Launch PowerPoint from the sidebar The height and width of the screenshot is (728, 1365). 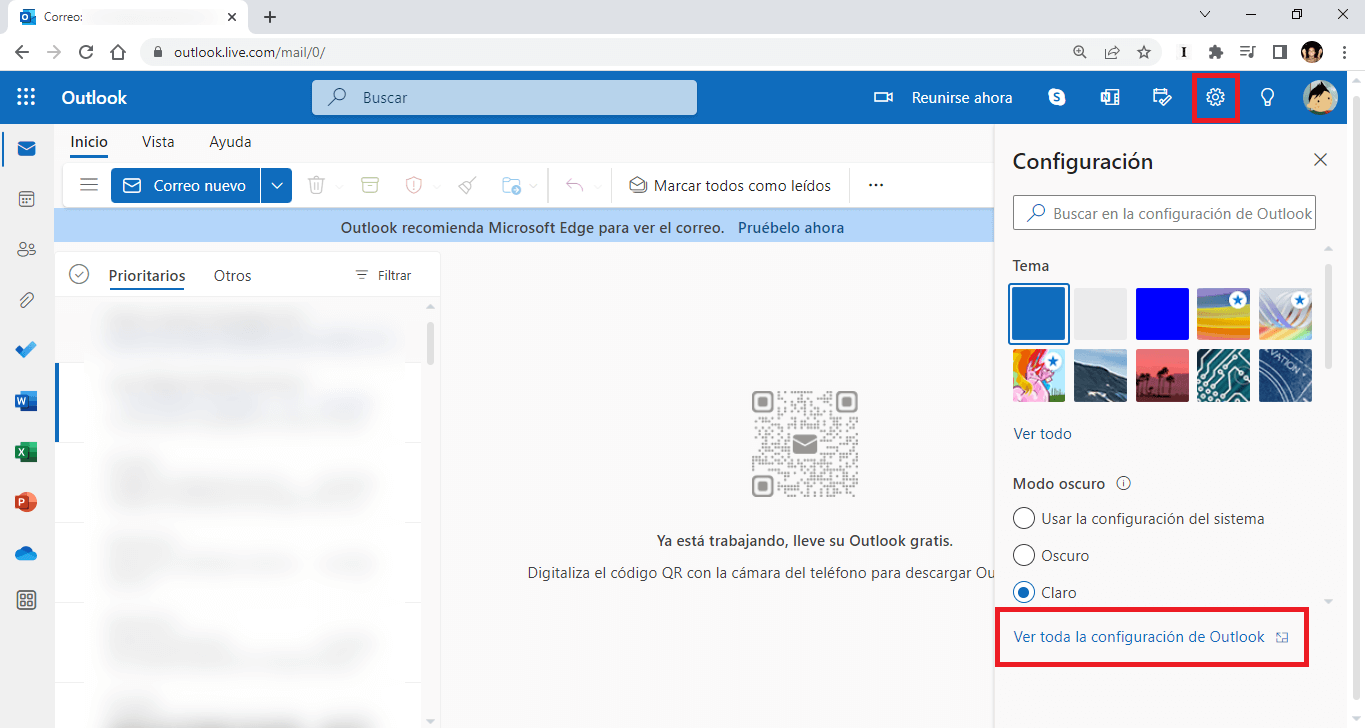[27, 502]
